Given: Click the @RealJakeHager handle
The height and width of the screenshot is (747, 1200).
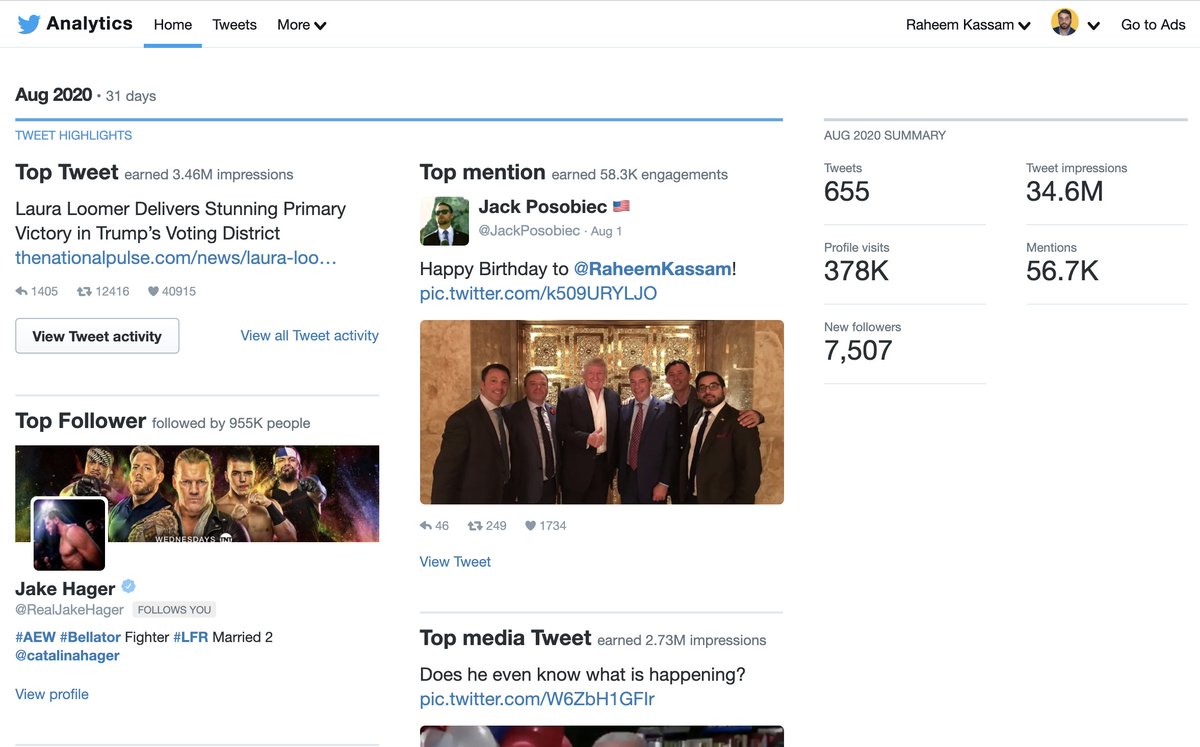Looking at the screenshot, I should [69, 610].
